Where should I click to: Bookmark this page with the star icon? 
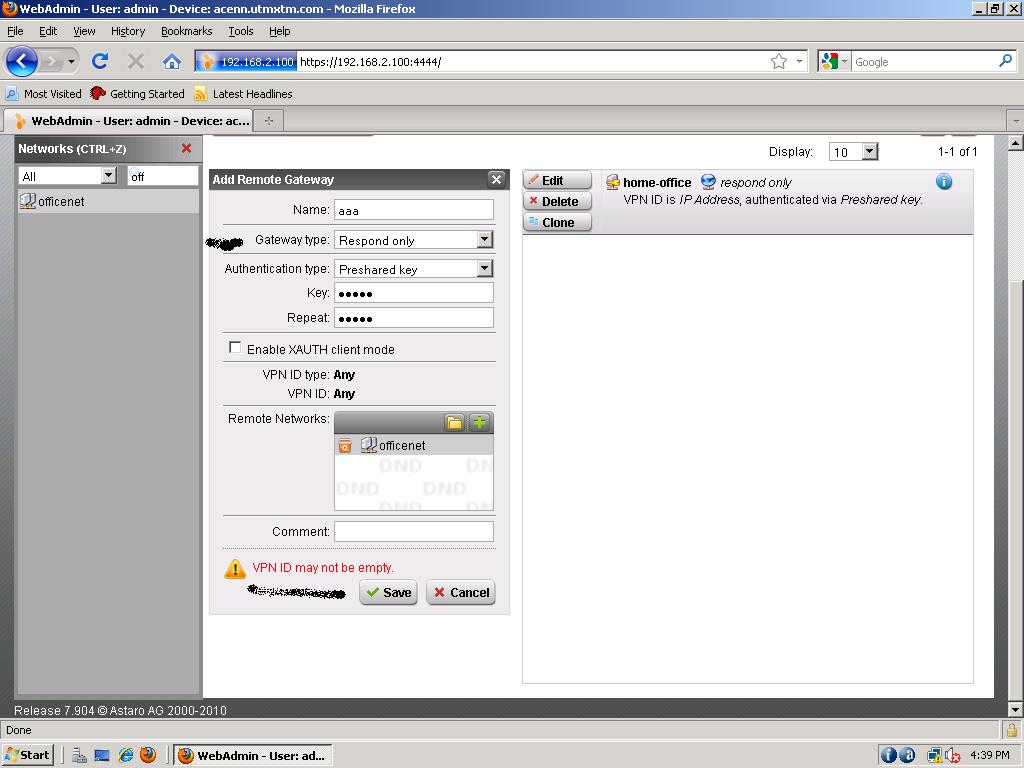tap(779, 62)
